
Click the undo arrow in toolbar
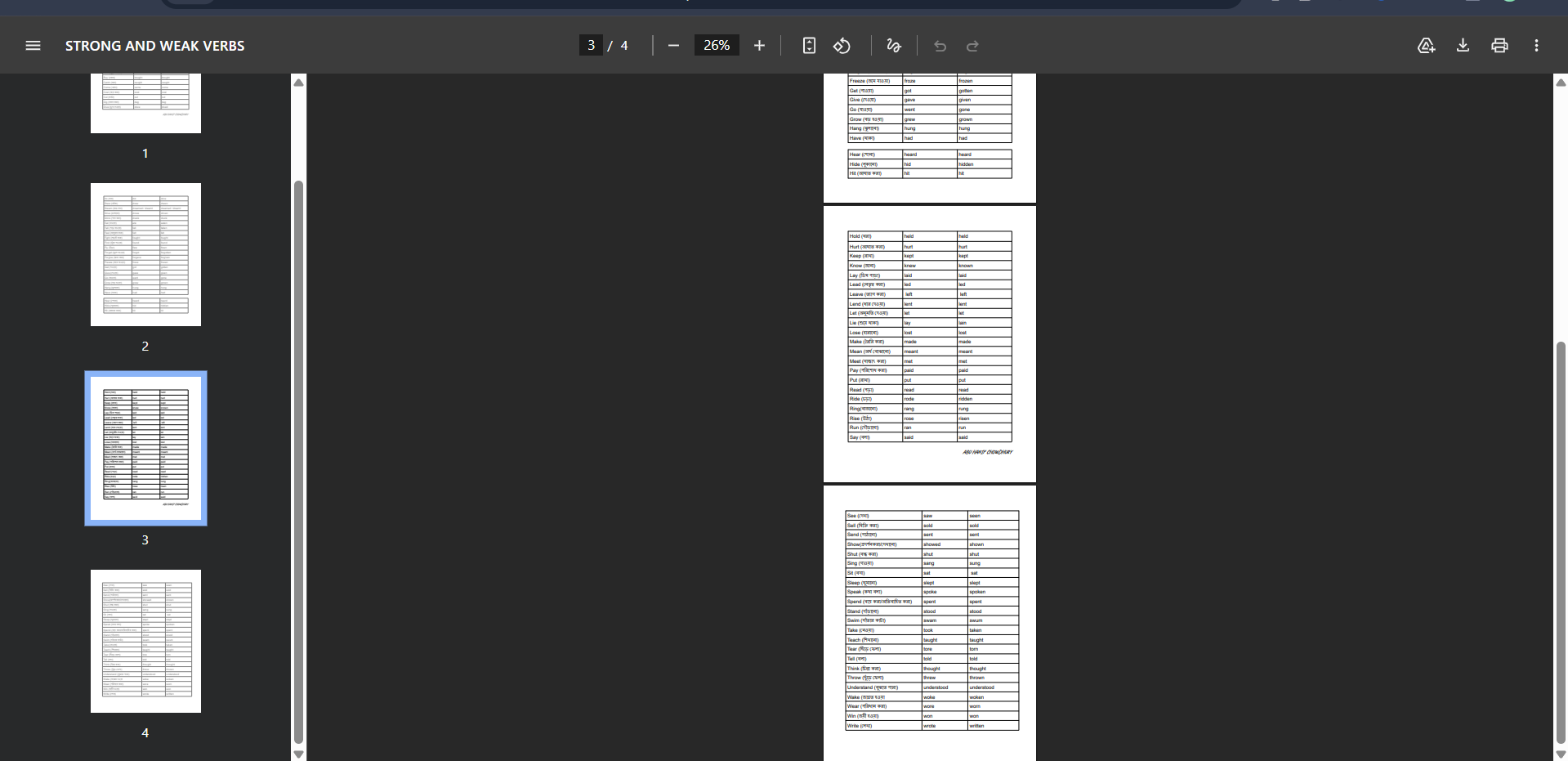point(940,46)
